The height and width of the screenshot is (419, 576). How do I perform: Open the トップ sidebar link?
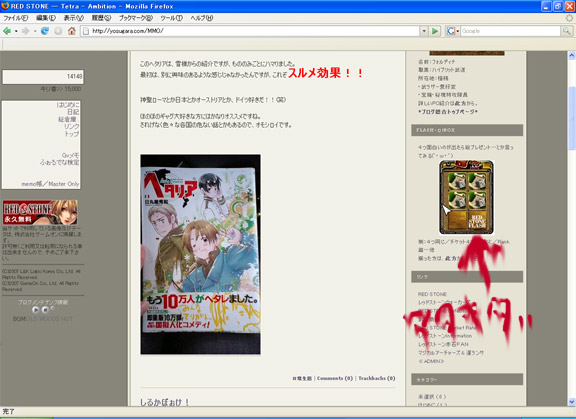(72, 134)
